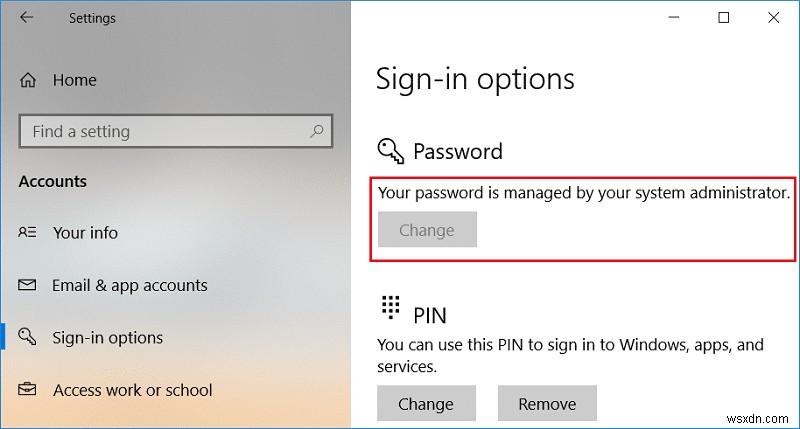
Task: Click the greyed-out password Change button
Action: tap(427, 230)
